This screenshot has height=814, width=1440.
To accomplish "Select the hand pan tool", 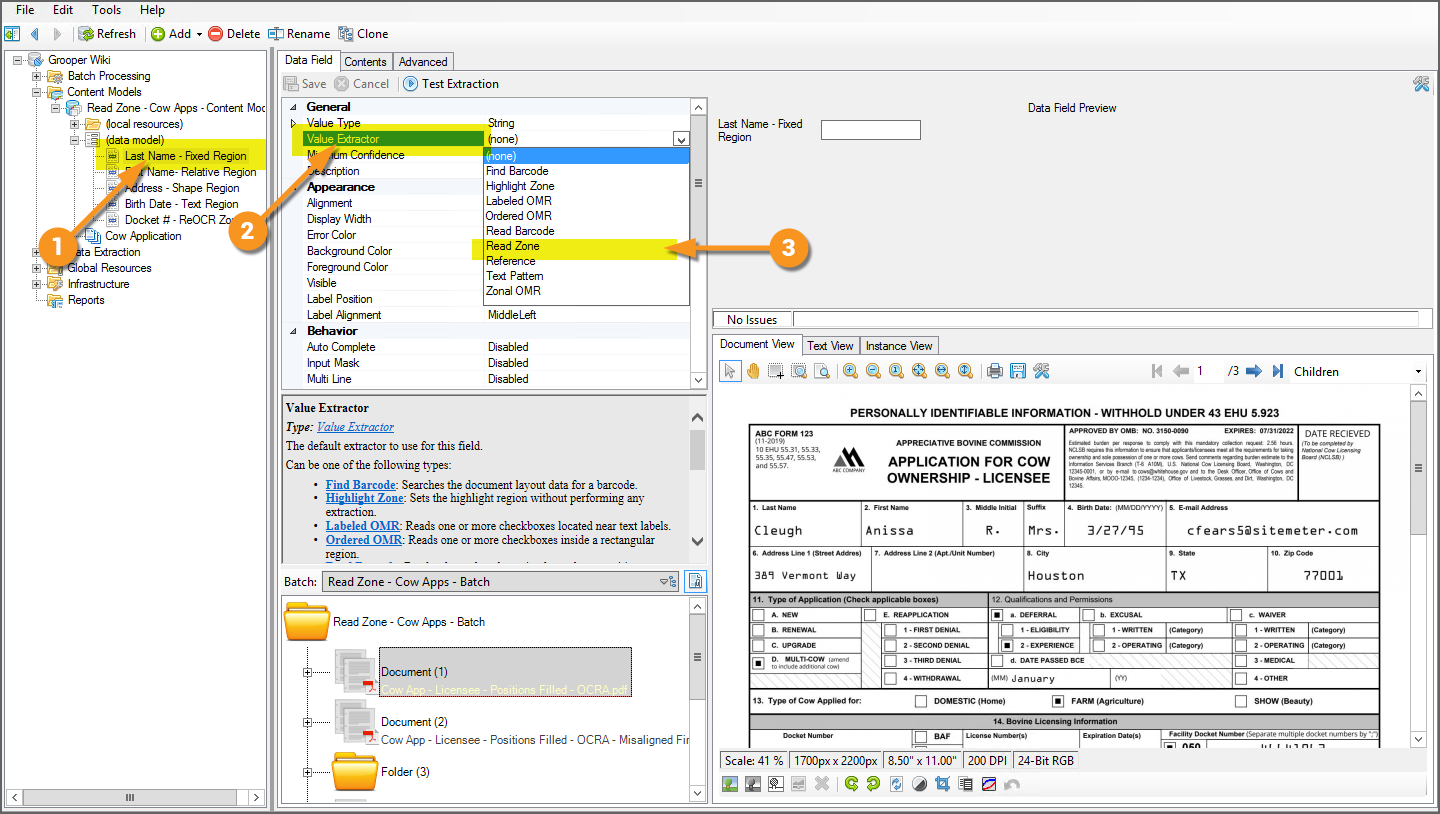I will [x=752, y=371].
